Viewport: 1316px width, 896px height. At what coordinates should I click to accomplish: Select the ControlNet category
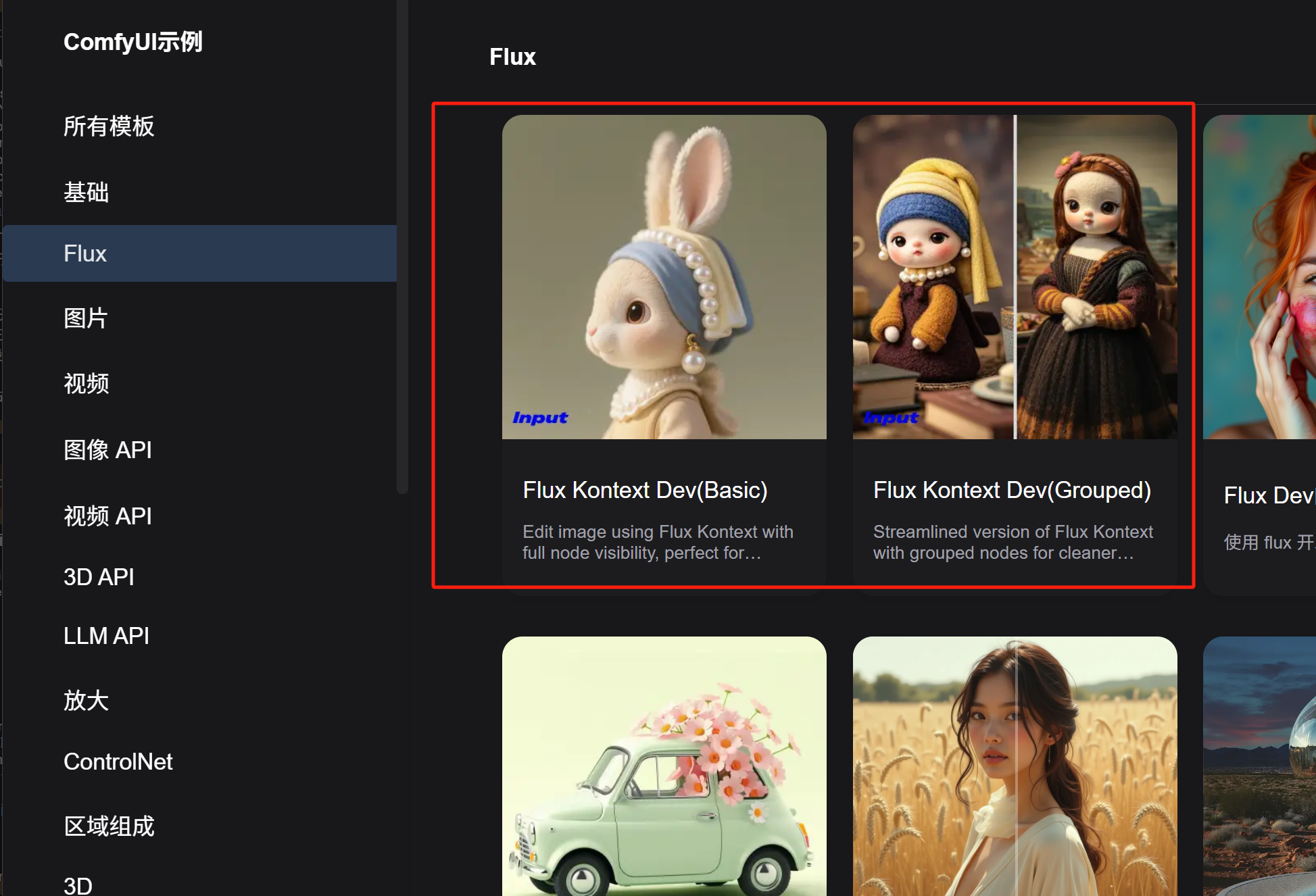pos(118,762)
